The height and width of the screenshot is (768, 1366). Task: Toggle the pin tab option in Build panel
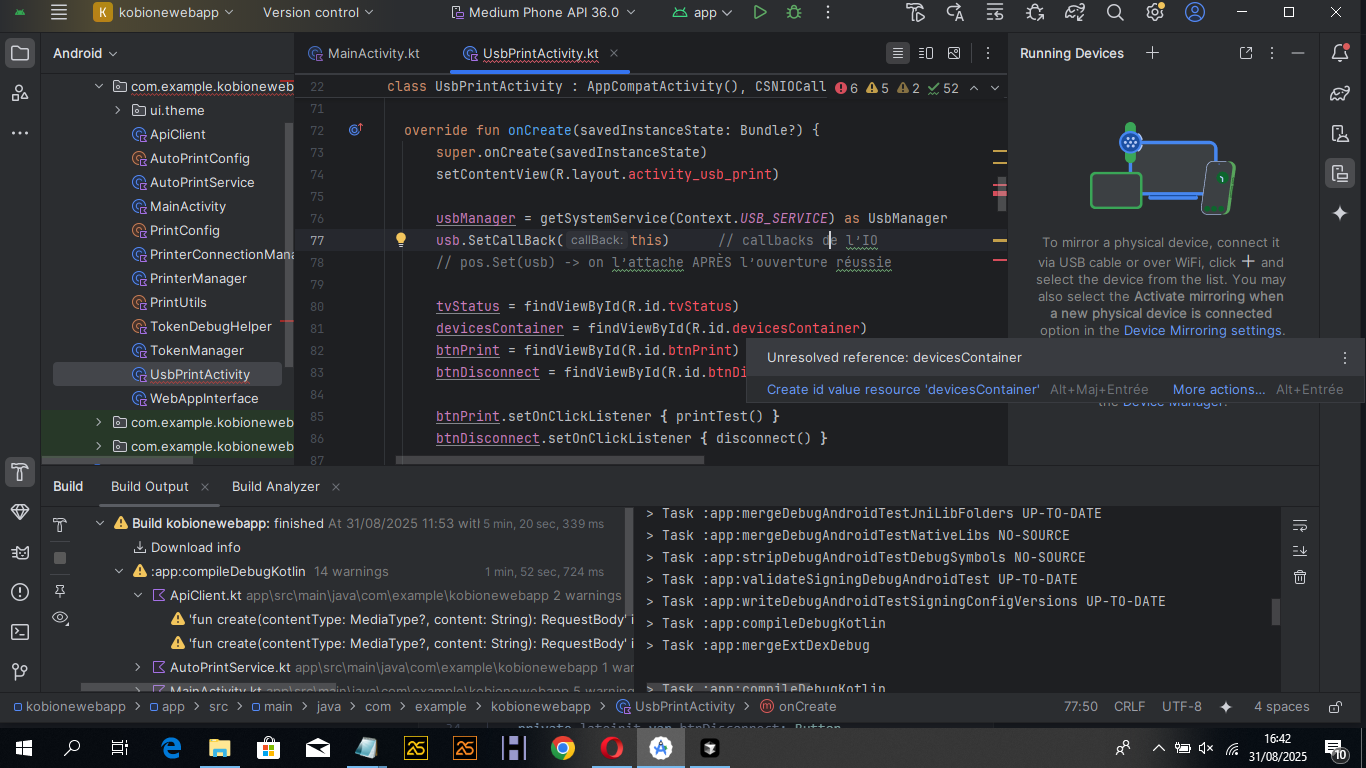tap(60, 591)
